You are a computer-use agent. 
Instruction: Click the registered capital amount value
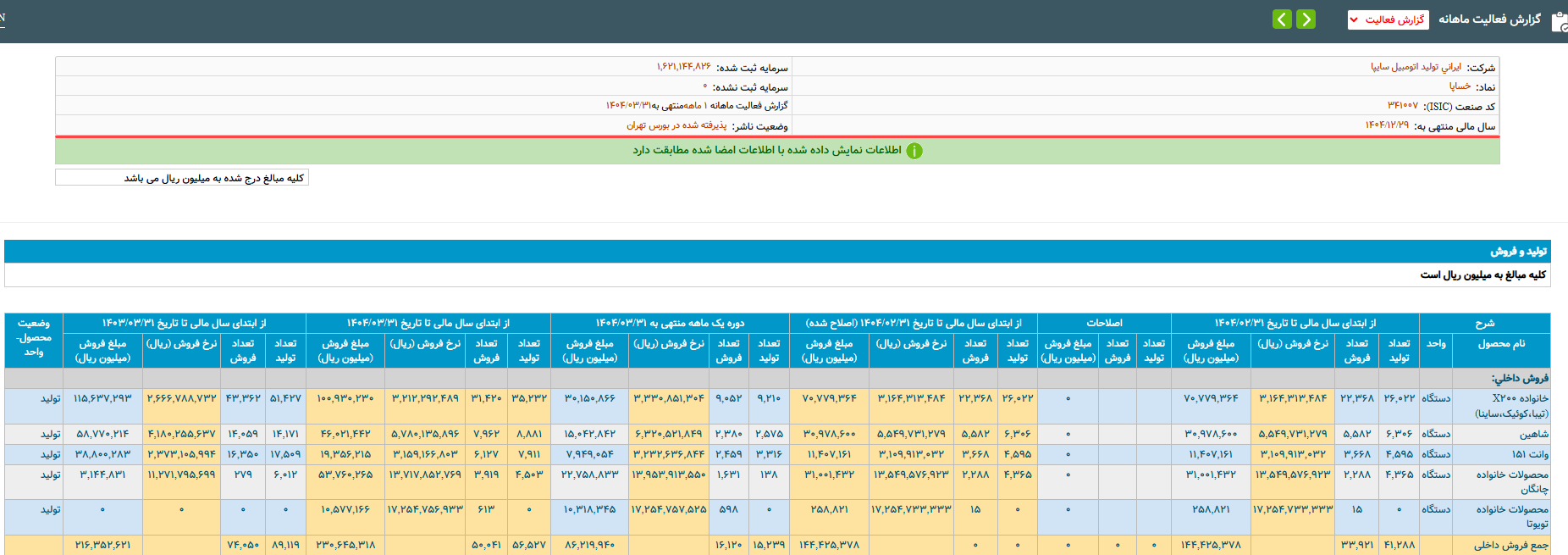coord(683,67)
